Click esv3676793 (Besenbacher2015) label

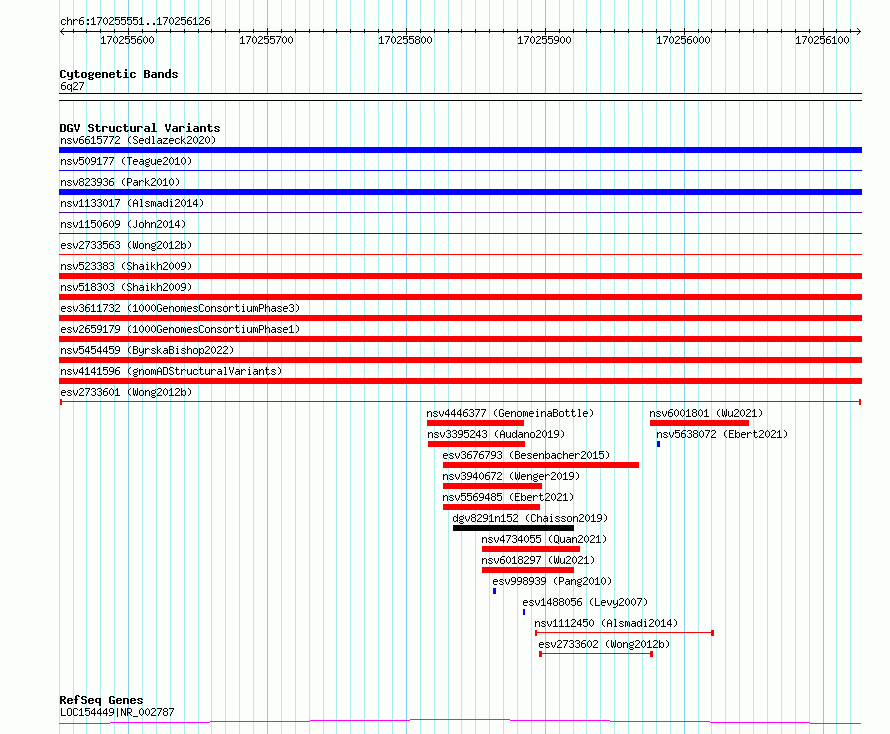click(x=526, y=455)
